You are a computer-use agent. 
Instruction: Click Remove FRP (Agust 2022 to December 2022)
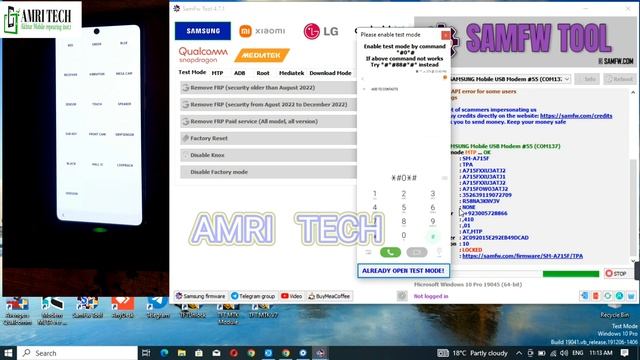coord(268,104)
